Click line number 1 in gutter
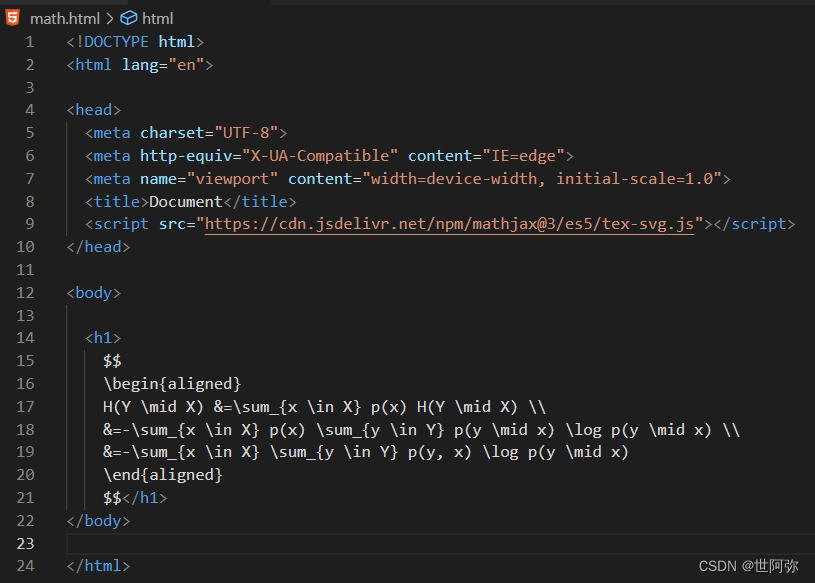Image resolution: width=815 pixels, height=583 pixels. (x=30, y=42)
